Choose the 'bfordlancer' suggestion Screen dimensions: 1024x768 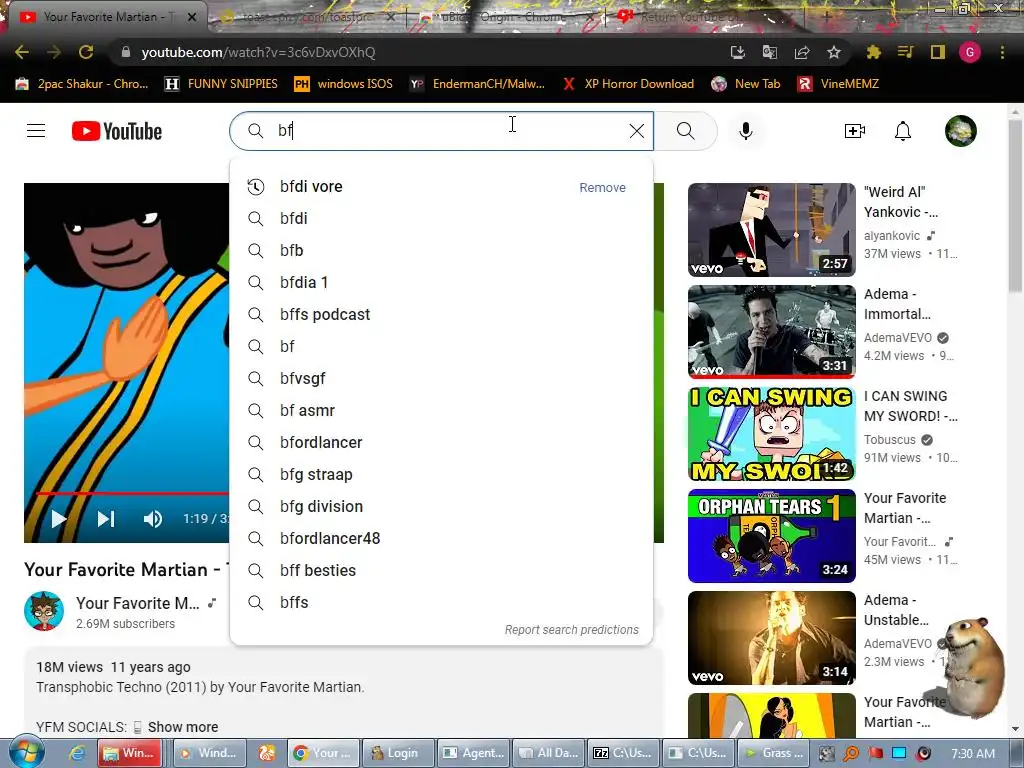click(x=441, y=443)
